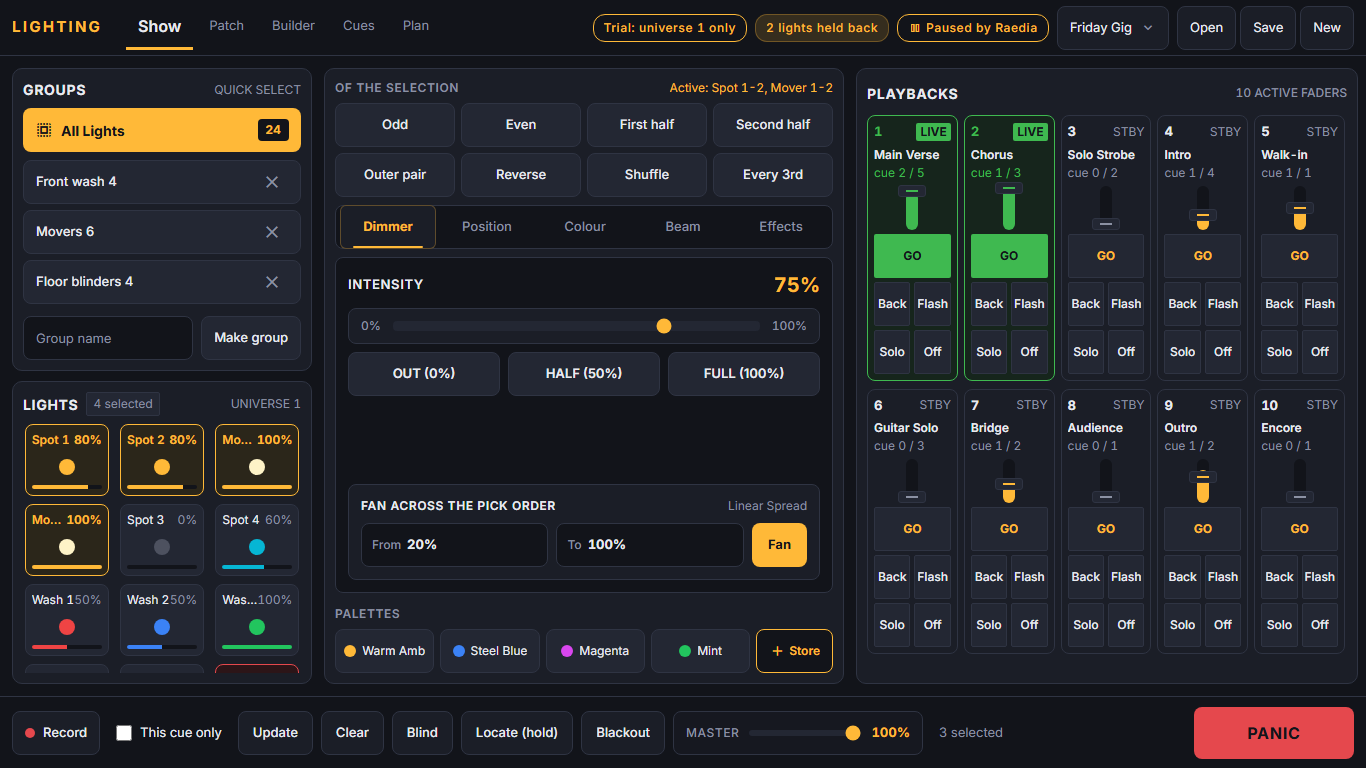Solo the Main Verse playback
The width and height of the screenshot is (1366, 768).
[892, 352]
